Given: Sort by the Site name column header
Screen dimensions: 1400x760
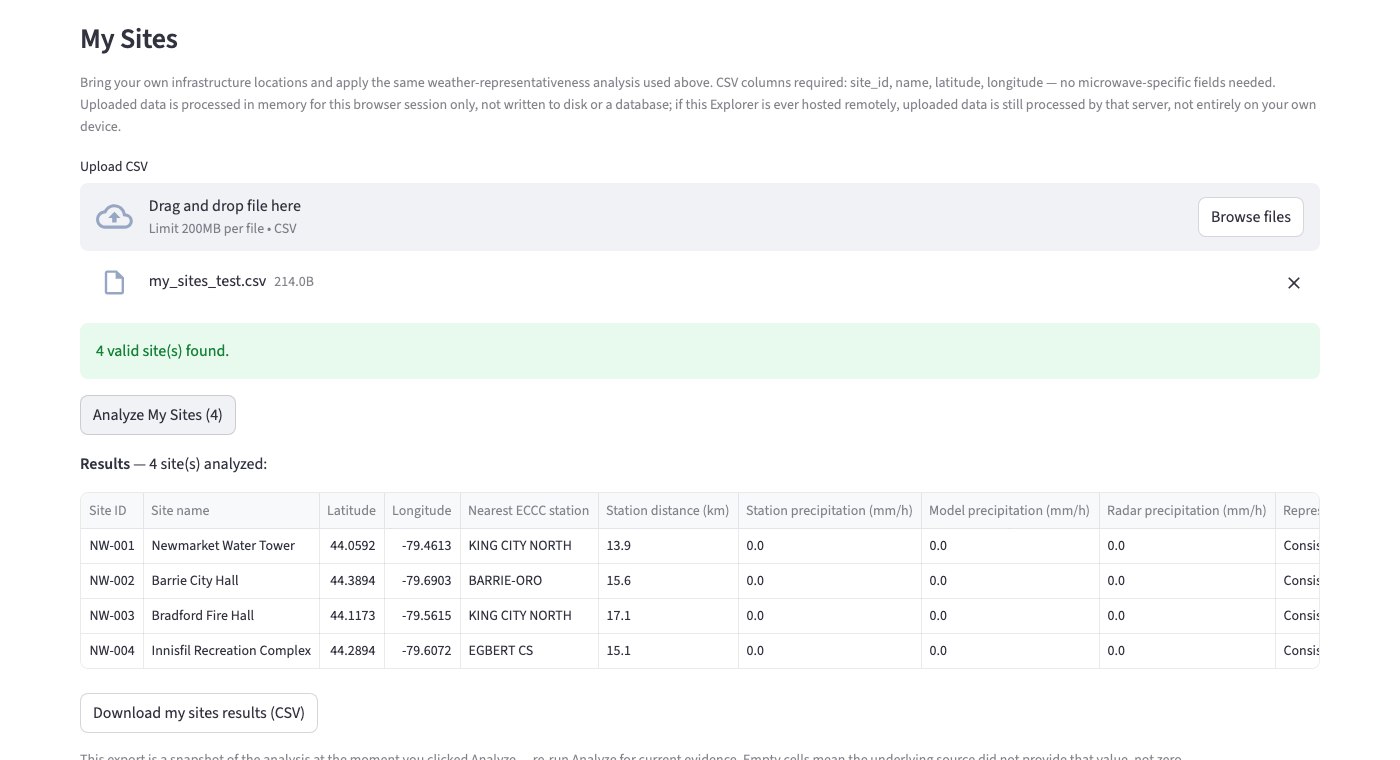Looking at the screenshot, I should click(231, 510).
